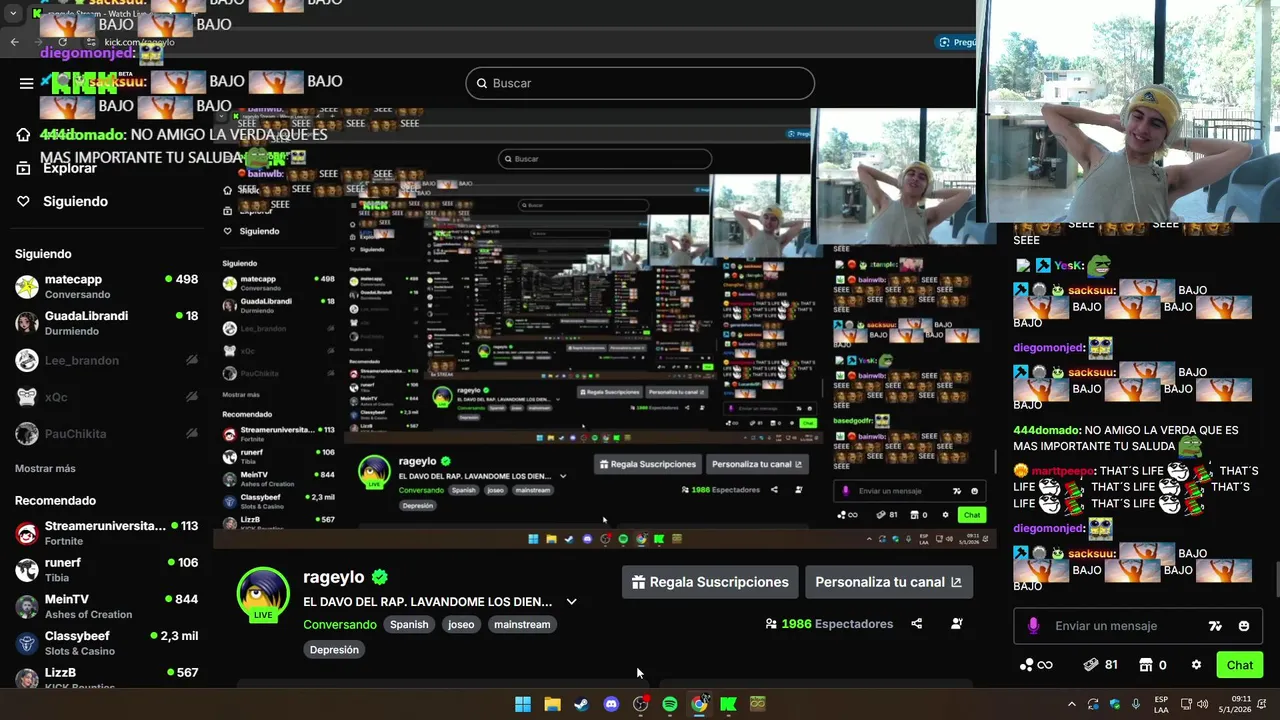The width and height of the screenshot is (1280, 720).
Task: Click the chat panel scrollbar thumb
Action: (x=1276, y=578)
